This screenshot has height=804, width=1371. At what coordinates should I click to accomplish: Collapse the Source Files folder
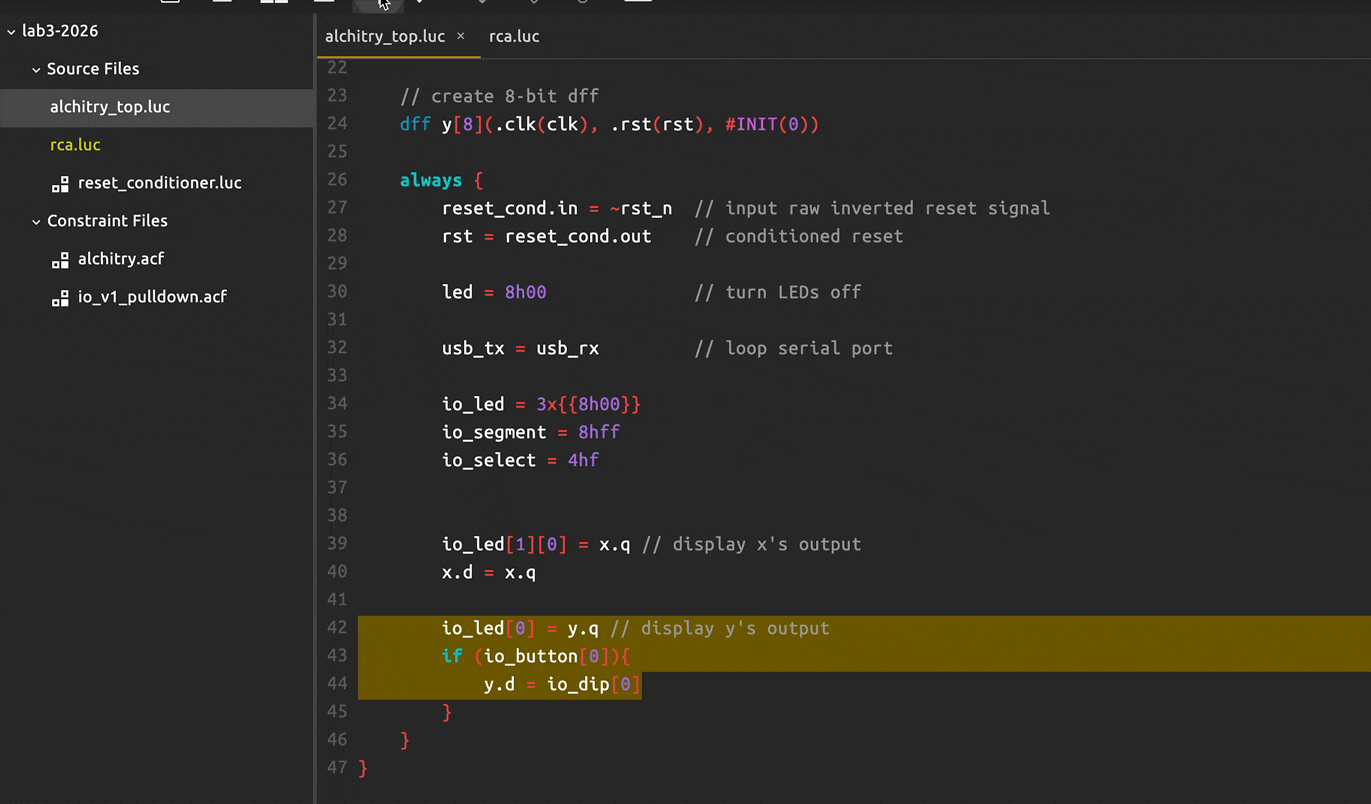36,69
